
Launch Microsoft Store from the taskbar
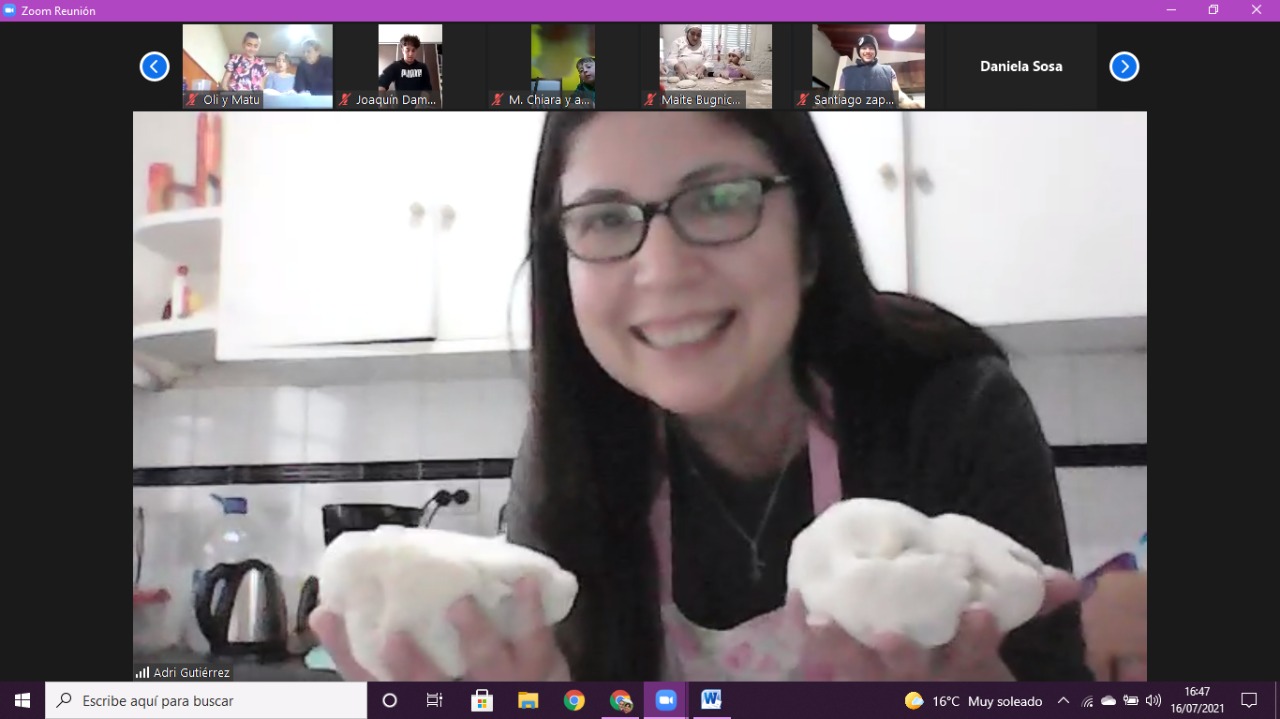(482, 700)
